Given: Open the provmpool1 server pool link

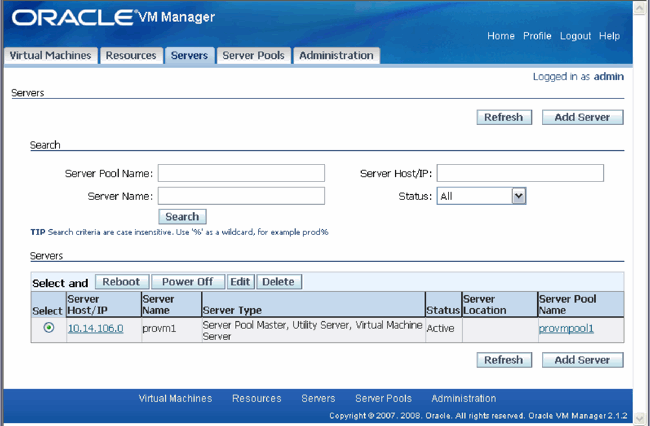Looking at the screenshot, I should tap(566, 328).
